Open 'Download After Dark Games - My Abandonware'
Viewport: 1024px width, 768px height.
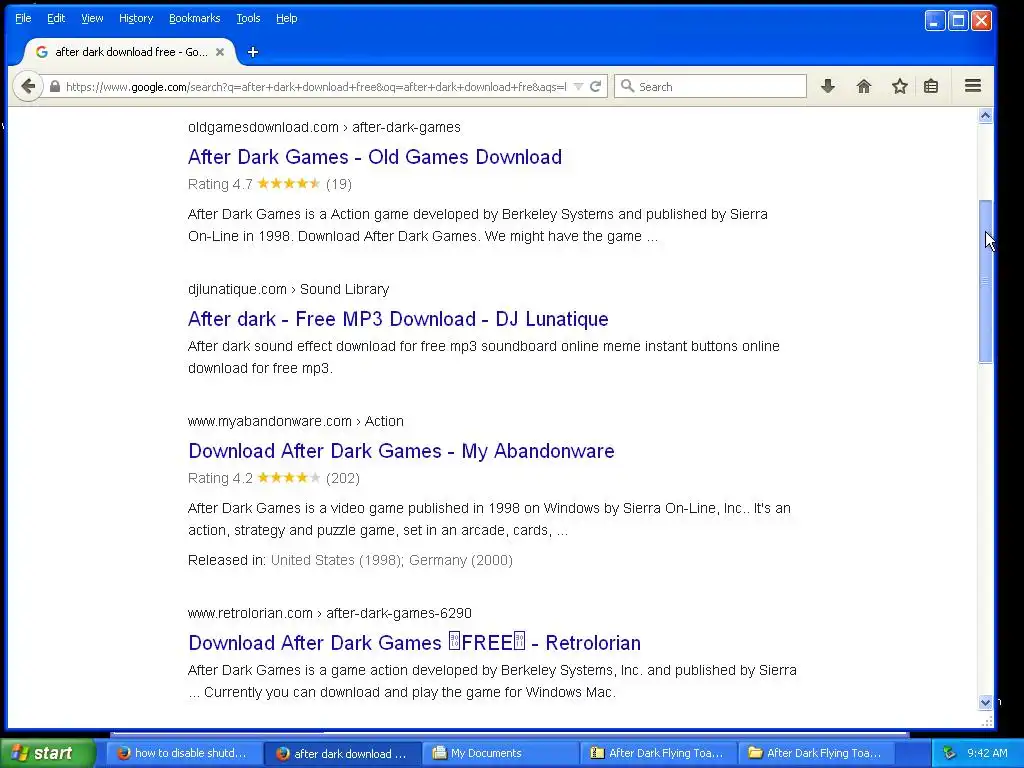[401, 451]
